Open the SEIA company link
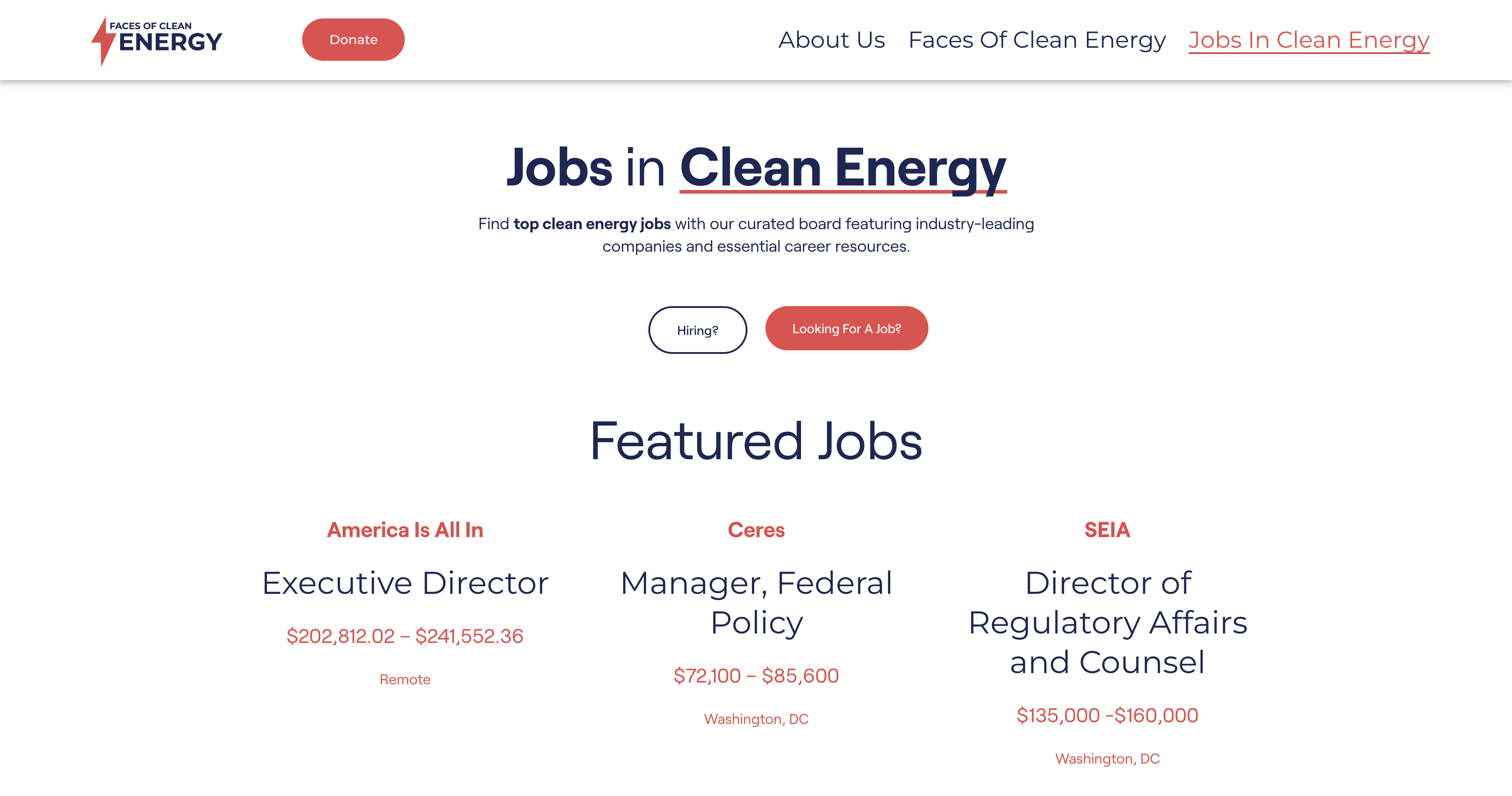The height and width of the screenshot is (796, 1512). tap(1107, 529)
